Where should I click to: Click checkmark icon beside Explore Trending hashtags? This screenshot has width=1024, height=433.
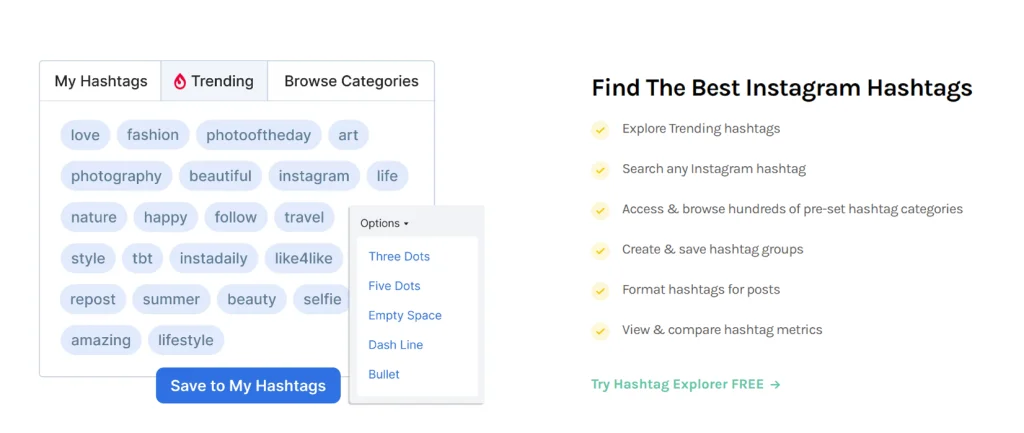[x=600, y=130]
